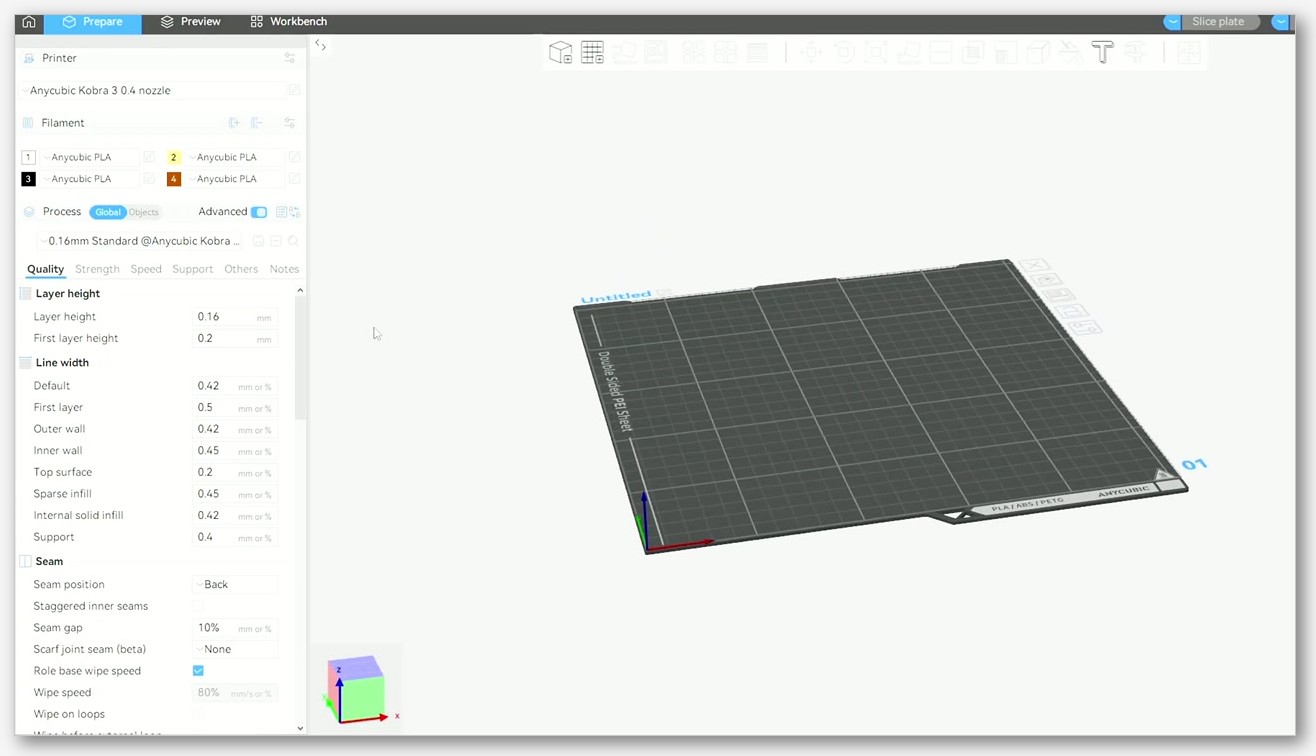
Task: Open filament 4 Anycubic PLA dropdown
Action: [237, 179]
